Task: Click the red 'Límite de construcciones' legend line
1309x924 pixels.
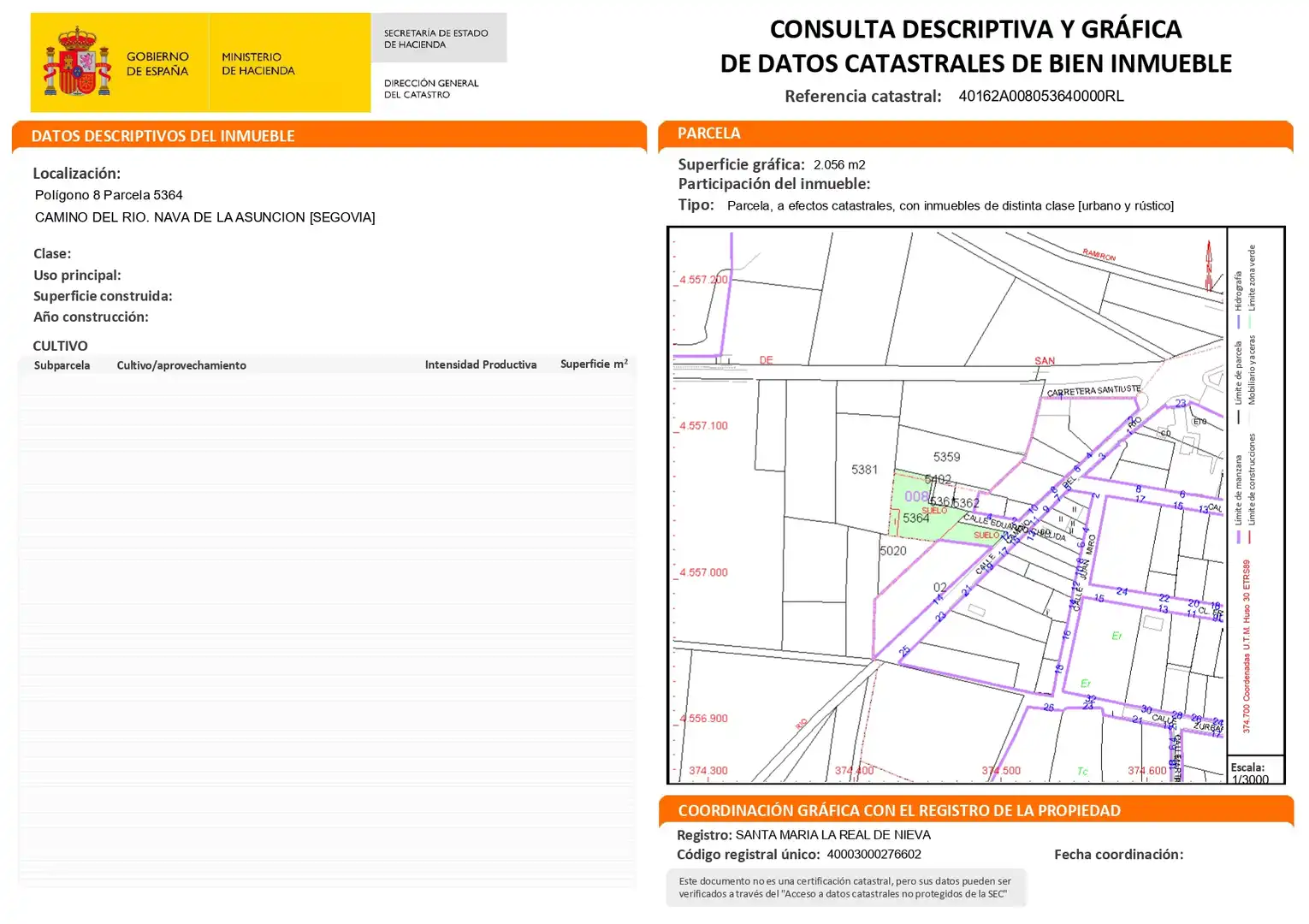Action: tap(1251, 536)
